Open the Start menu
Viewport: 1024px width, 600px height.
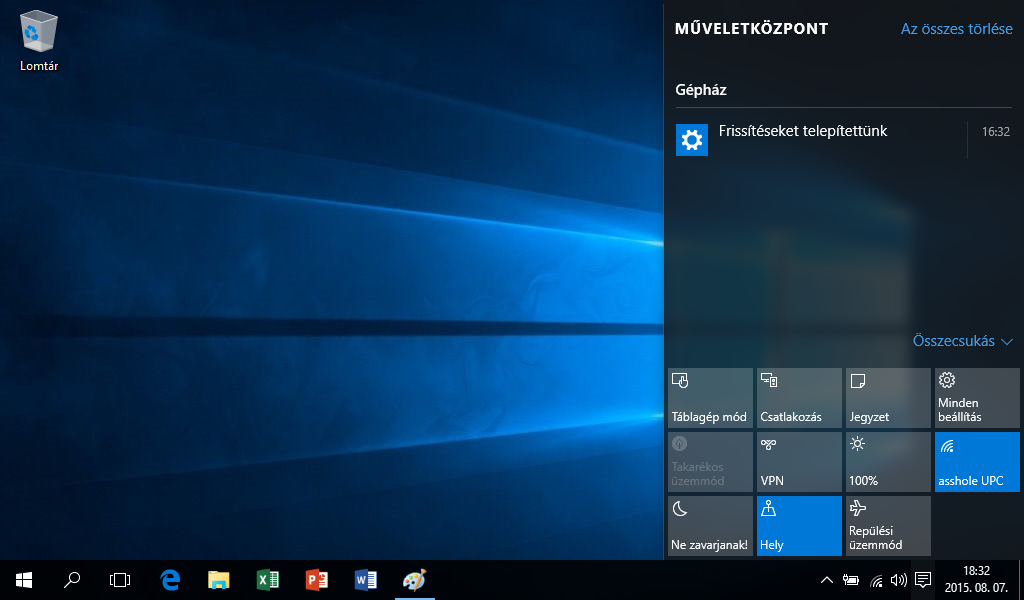click(x=24, y=579)
